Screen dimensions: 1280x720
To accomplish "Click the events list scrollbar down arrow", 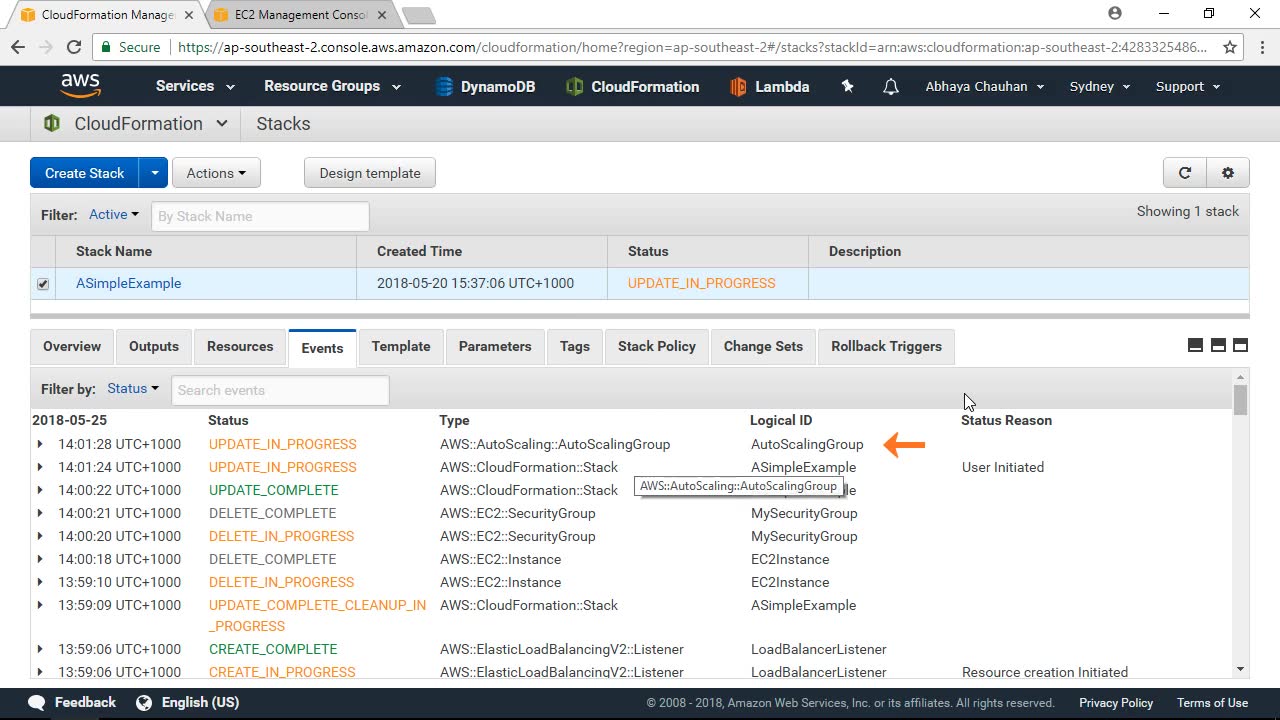I will click(1240, 669).
